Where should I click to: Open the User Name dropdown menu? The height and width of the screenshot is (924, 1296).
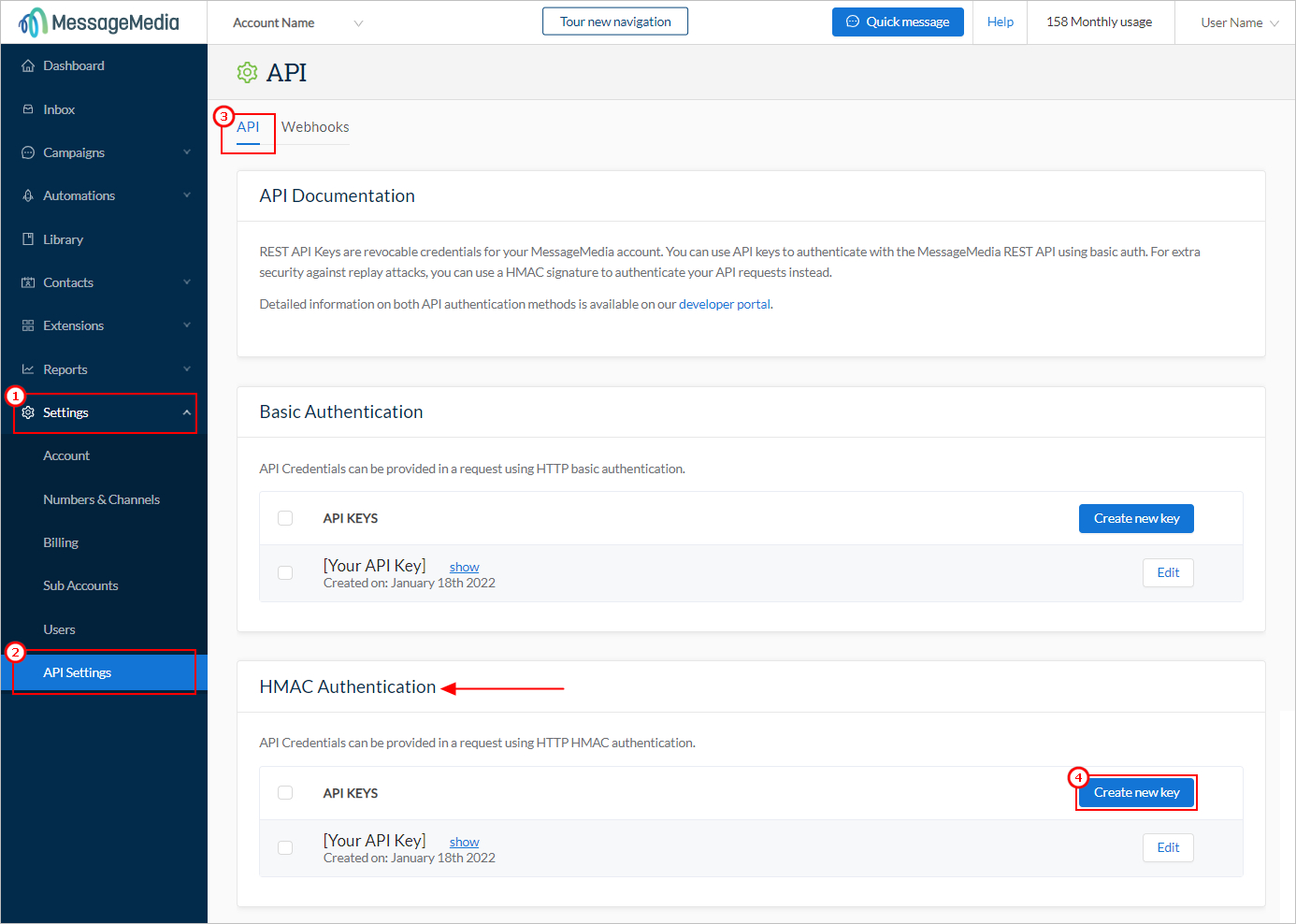(1240, 22)
